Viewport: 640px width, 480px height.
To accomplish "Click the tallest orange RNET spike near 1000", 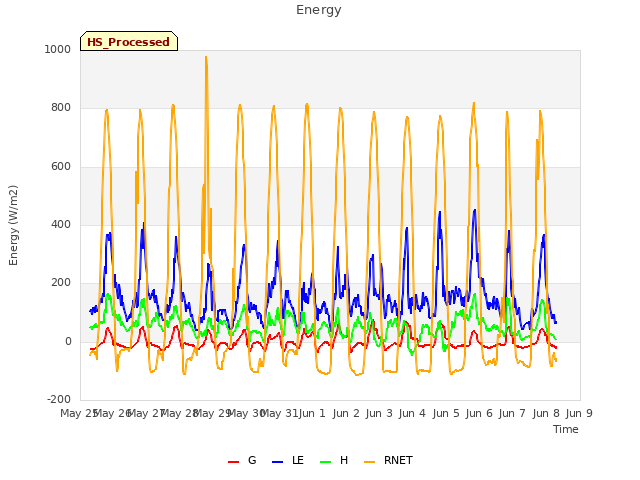I will tap(206, 58).
